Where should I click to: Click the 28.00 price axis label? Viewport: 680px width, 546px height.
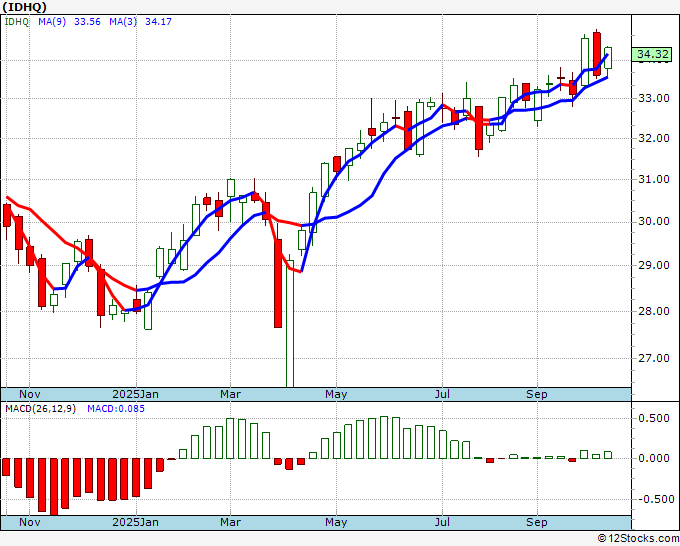point(654,311)
